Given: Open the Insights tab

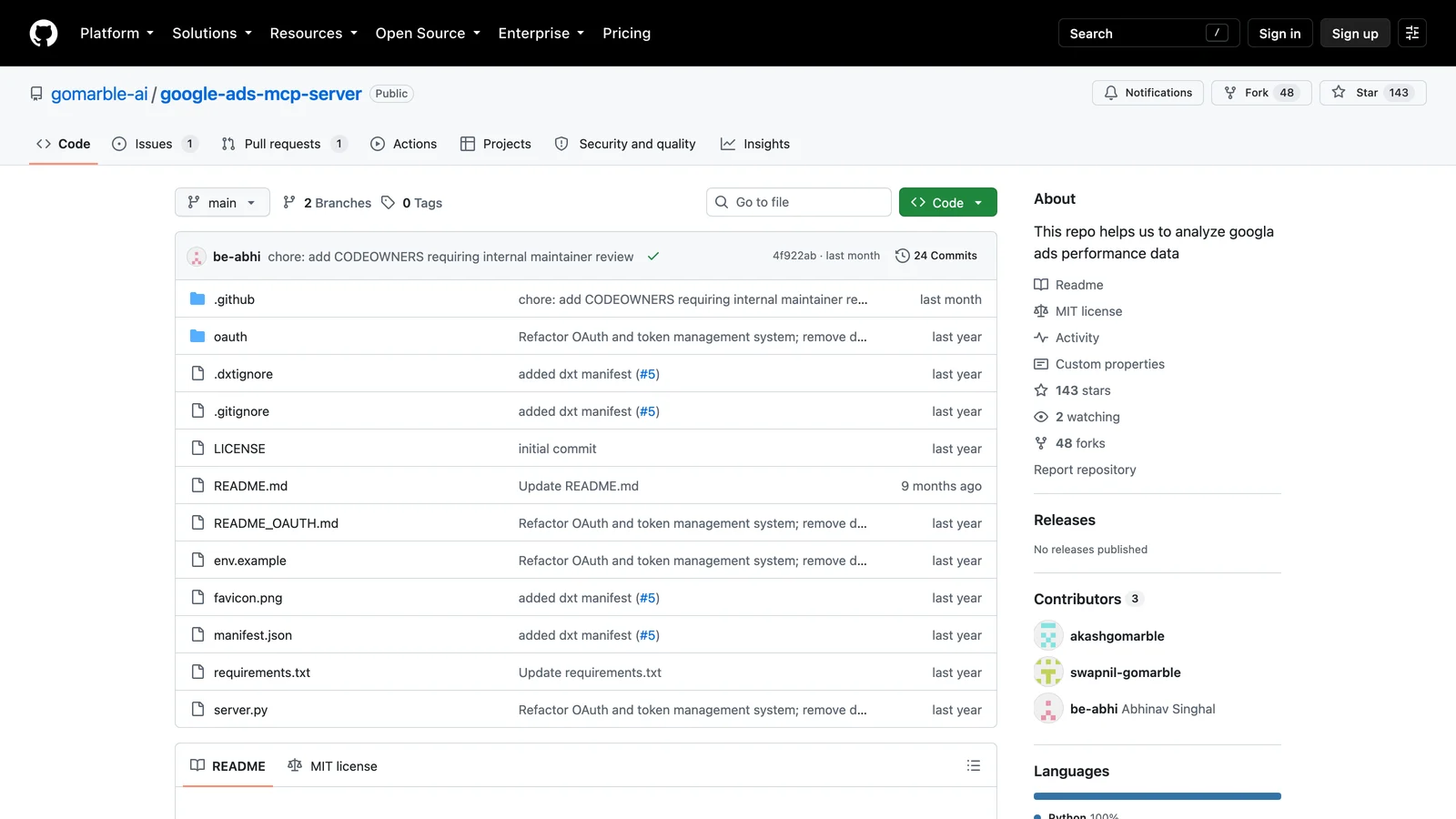Looking at the screenshot, I should coord(755,144).
